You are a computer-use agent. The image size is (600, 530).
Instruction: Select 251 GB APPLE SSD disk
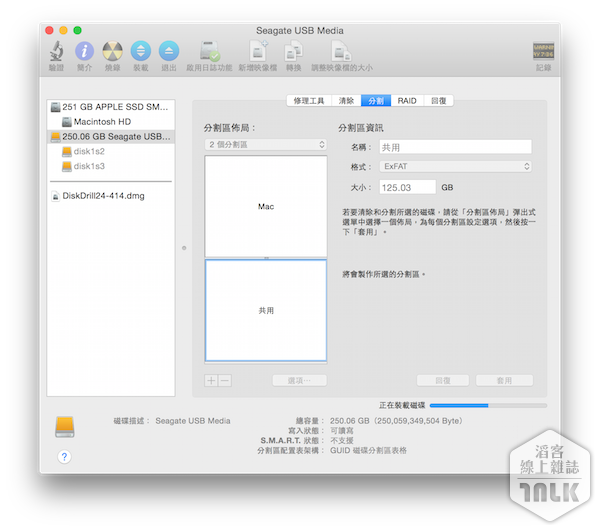tap(111, 107)
